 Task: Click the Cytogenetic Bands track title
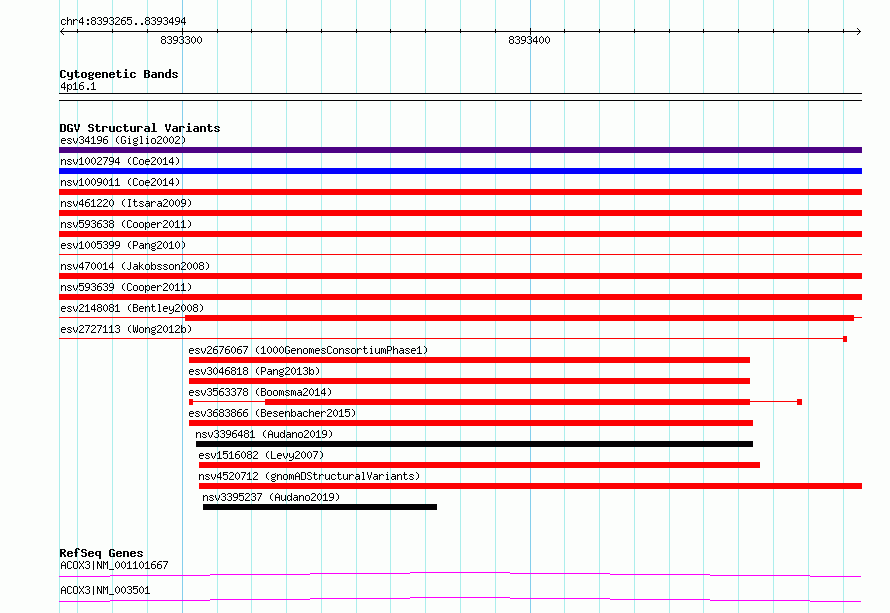pyautogui.click(x=119, y=74)
